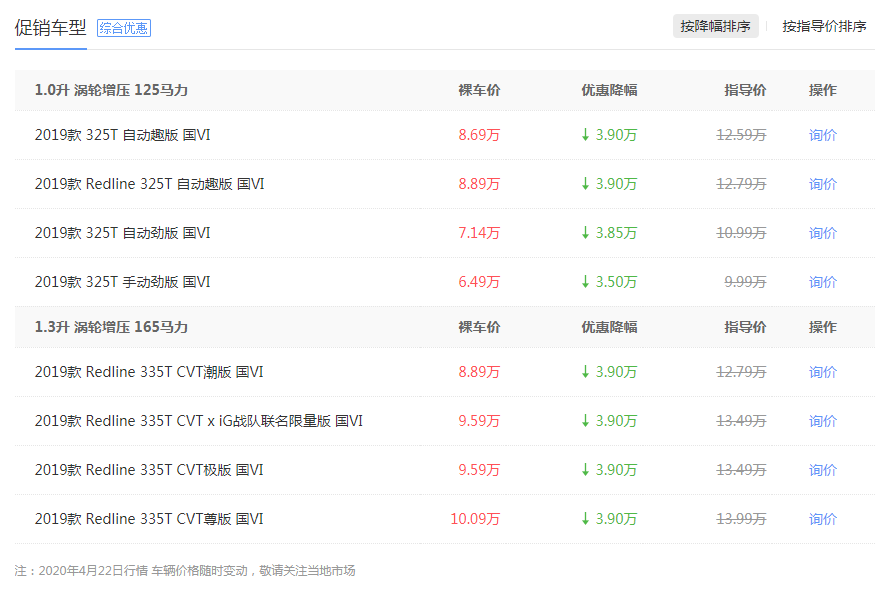887x597 pixels.
Task: Open 2019款 325T 手动劲版 国VI model
Action: tap(122, 282)
